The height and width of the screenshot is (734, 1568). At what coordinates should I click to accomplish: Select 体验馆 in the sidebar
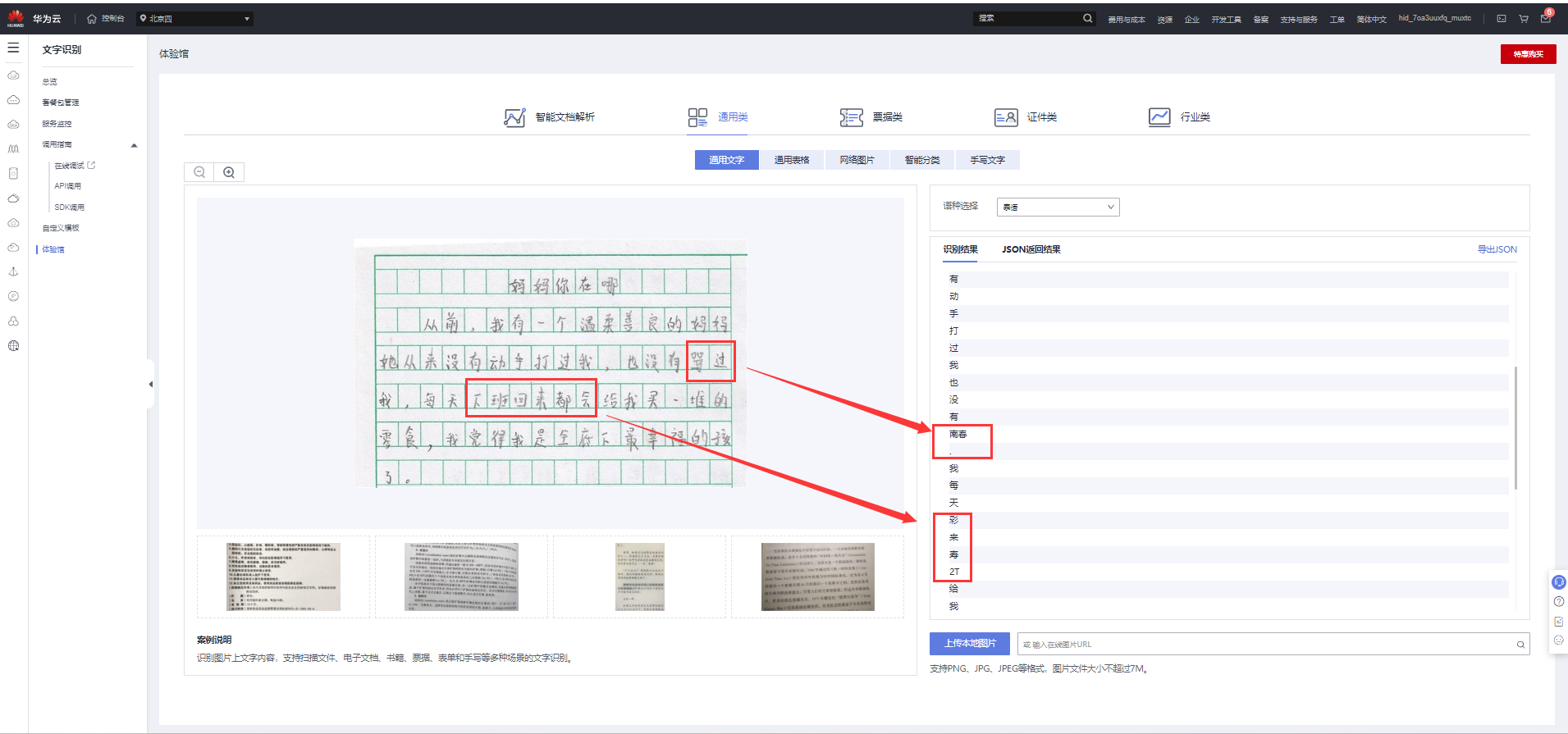(x=53, y=249)
